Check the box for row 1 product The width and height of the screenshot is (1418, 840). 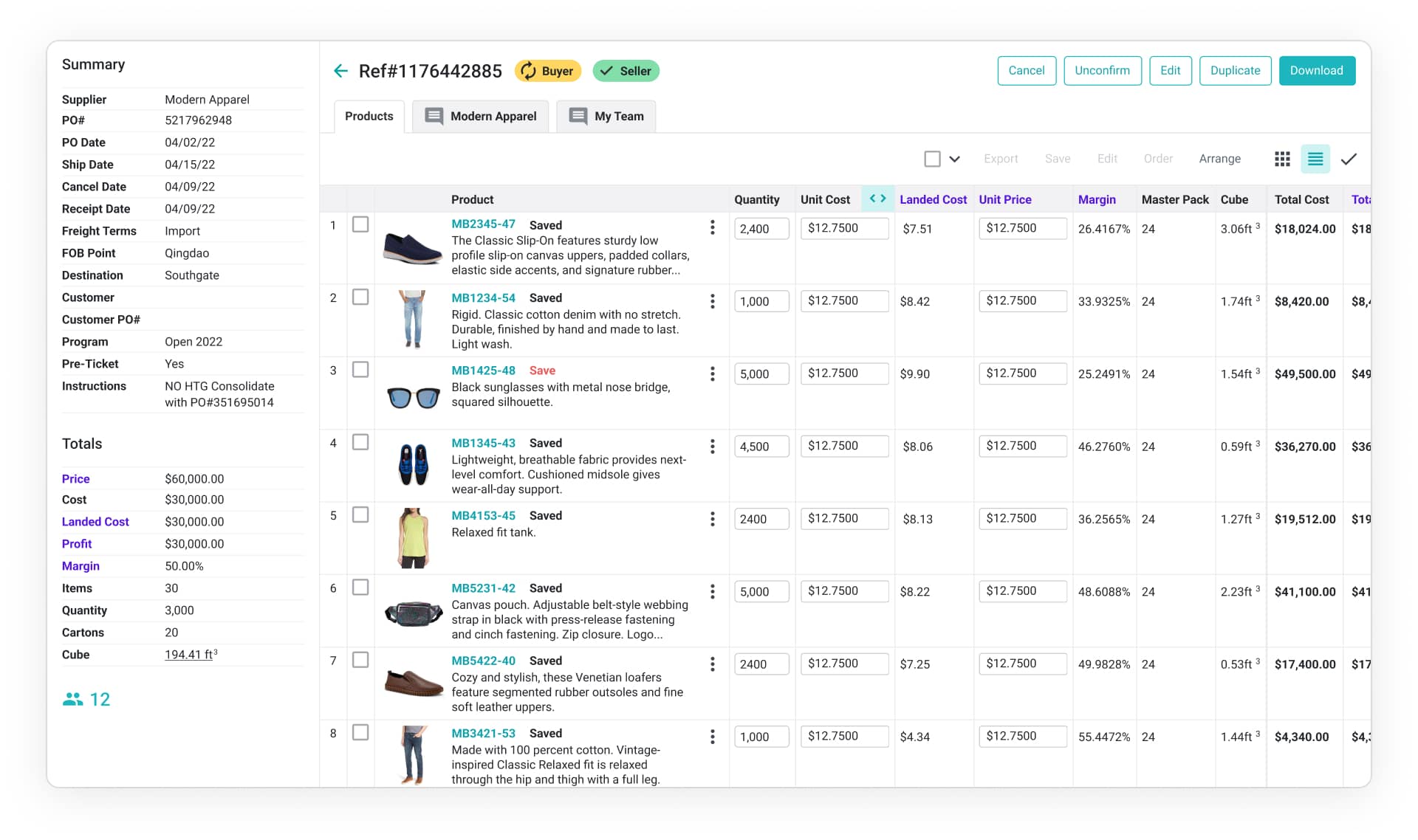(x=360, y=224)
